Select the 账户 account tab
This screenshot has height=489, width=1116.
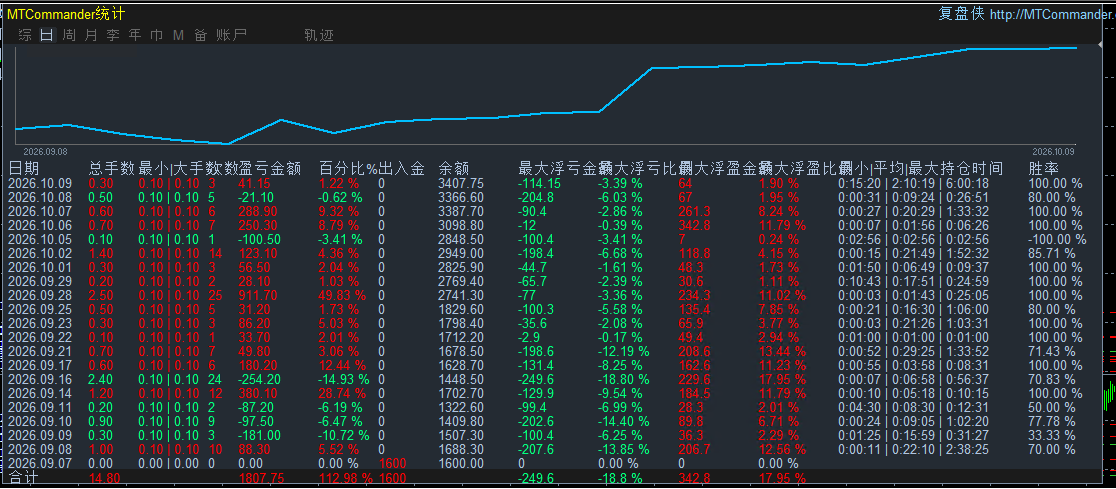click(x=231, y=35)
